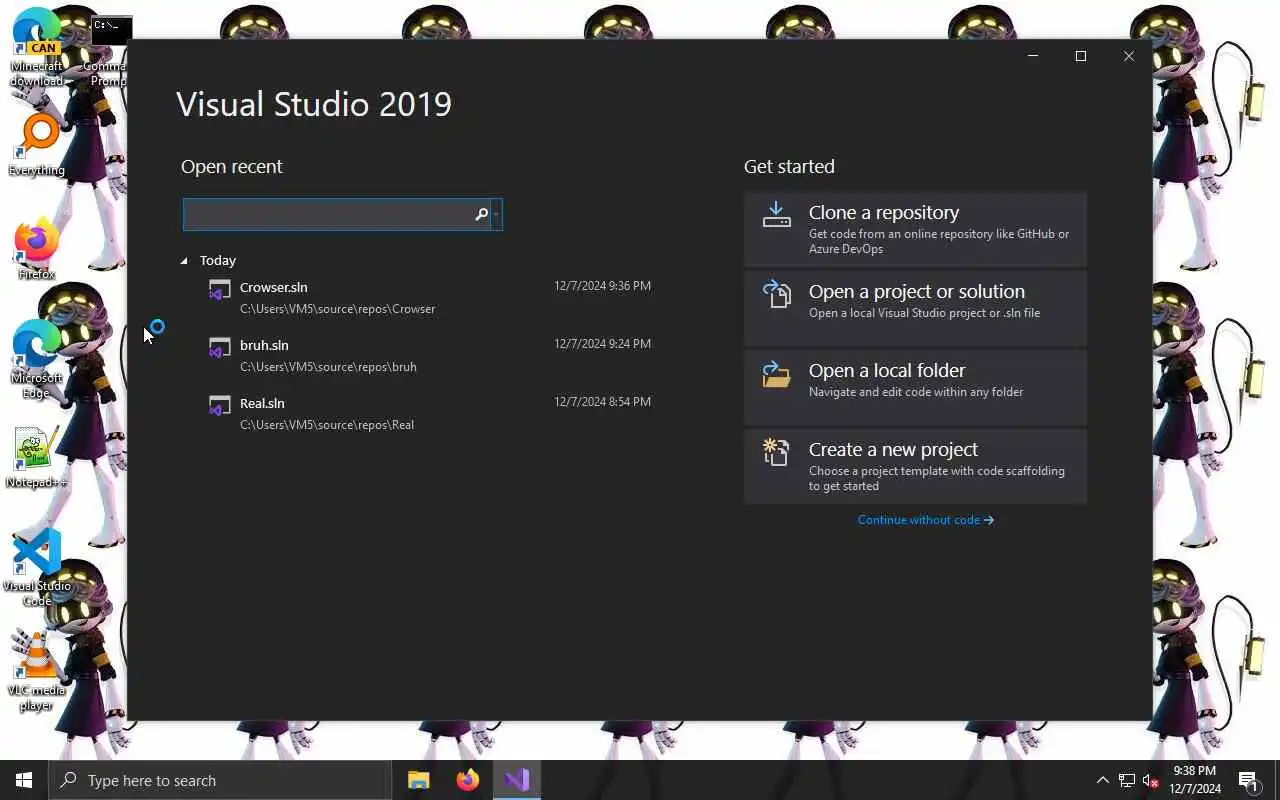
Task: Open File Explorer from the taskbar
Action: coord(419,780)
